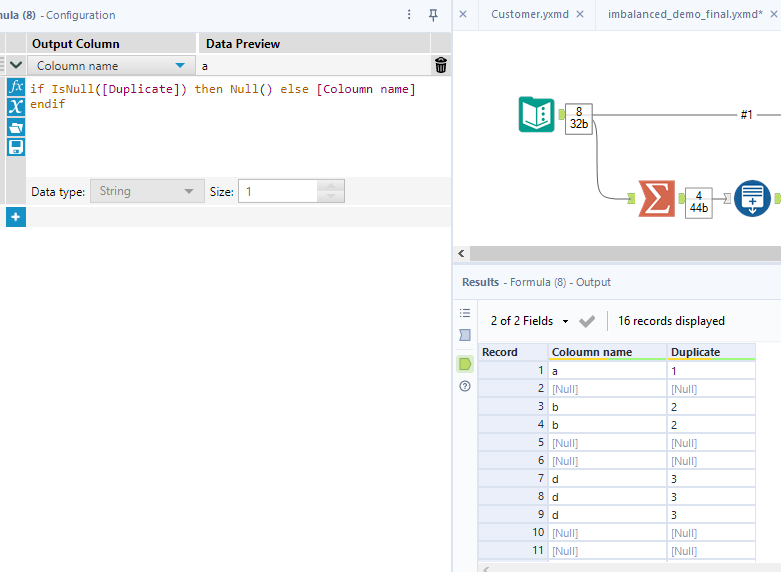
Task: Open the Coloumn name output column dropdown
Action: coord(180,66)
